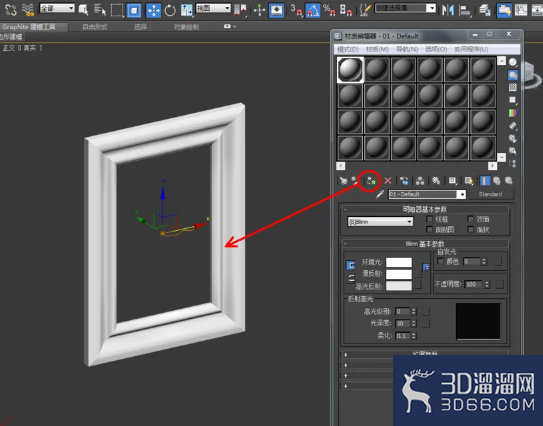Toggle Show End Result icon
Image resolution: width=543 pixels, height=426 pixels.
485,180
